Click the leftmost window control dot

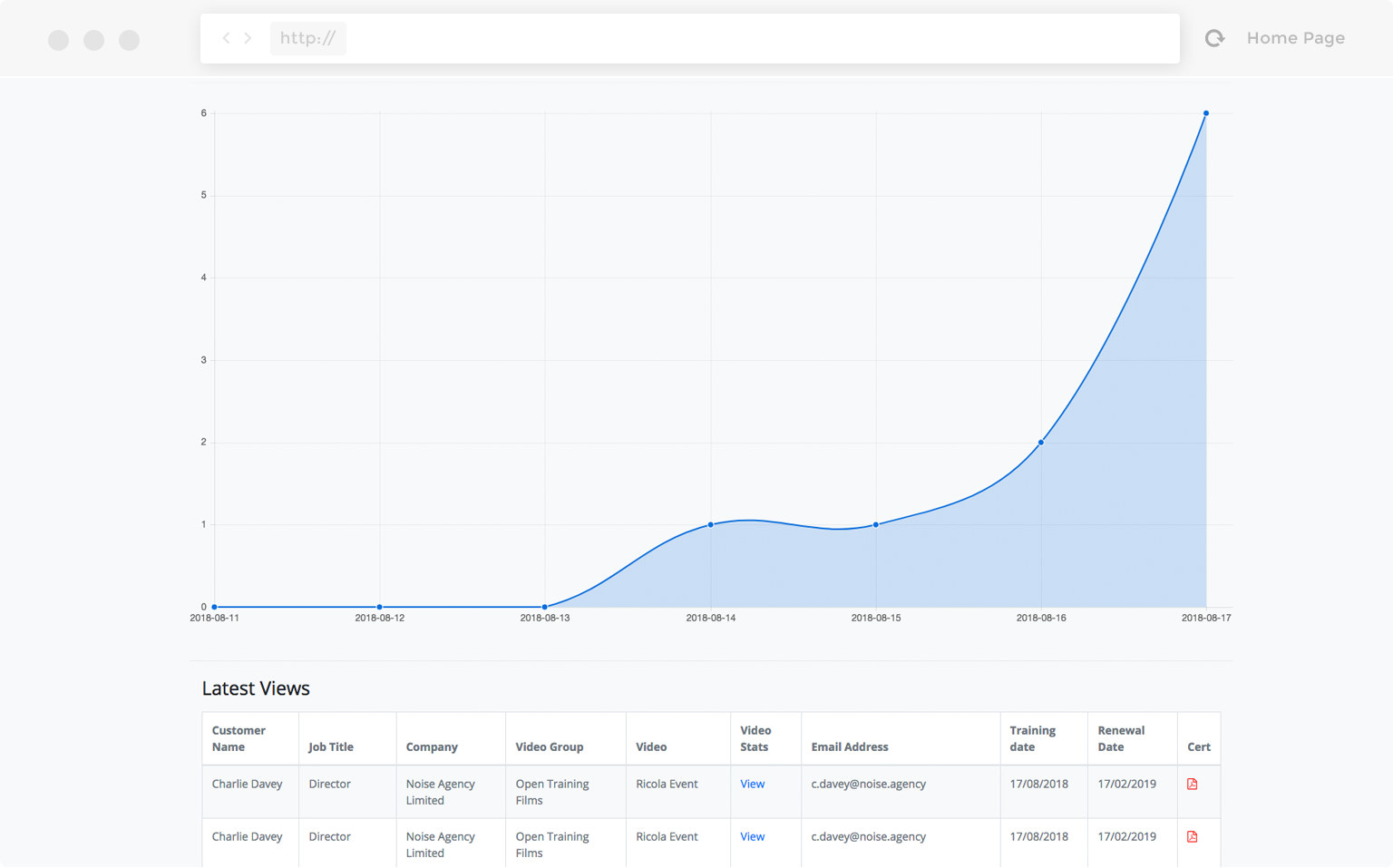pyautogui.click(x=58, y=40)
